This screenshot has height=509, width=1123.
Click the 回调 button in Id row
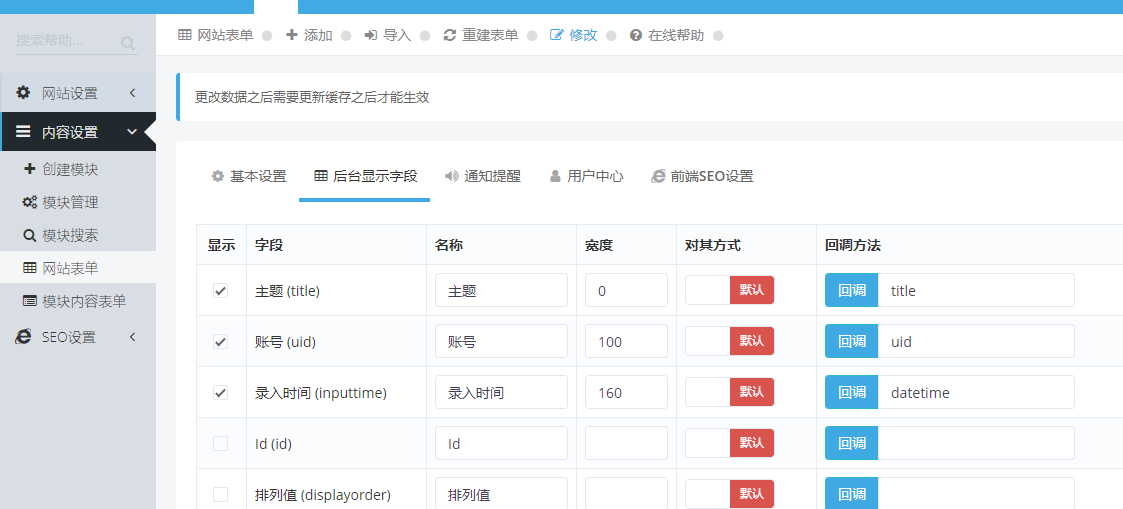852,442
